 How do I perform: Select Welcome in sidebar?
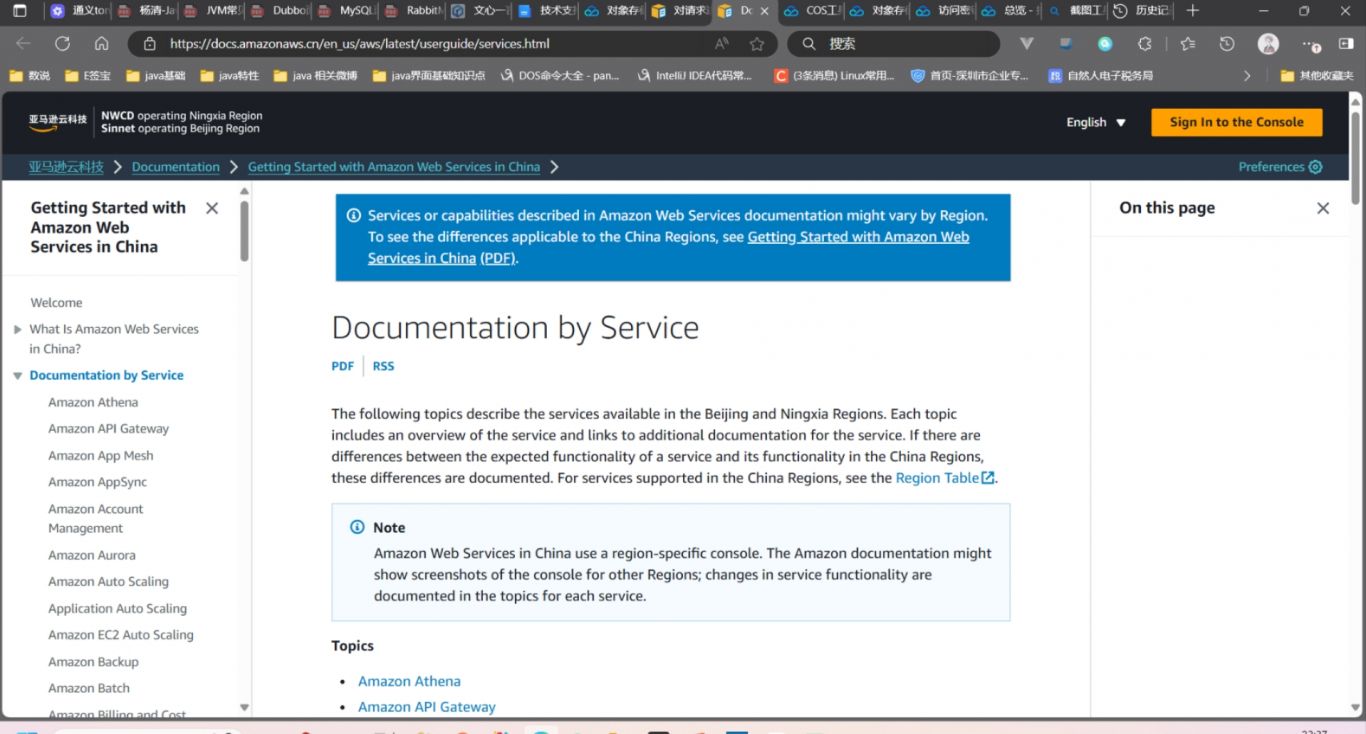point(56,303)
